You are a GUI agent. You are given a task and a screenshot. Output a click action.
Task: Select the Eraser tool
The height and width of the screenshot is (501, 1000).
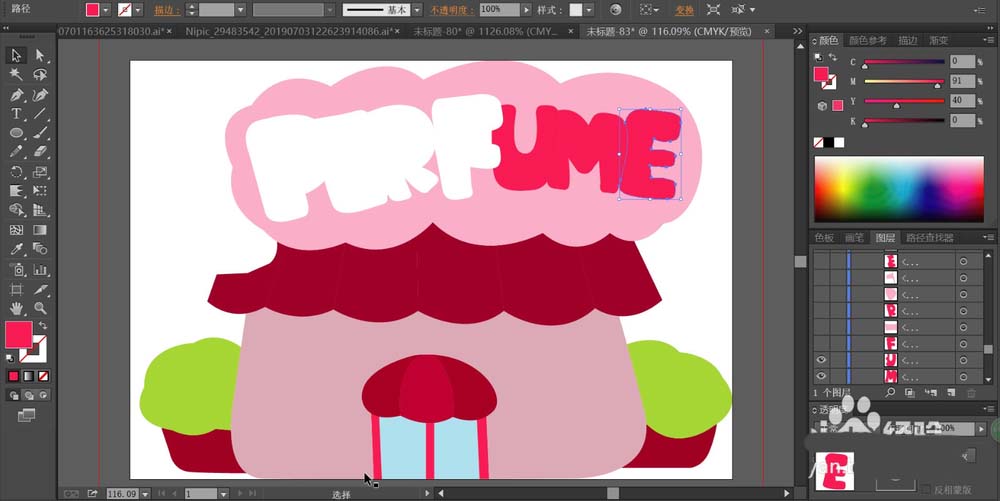tap(40, 152)
